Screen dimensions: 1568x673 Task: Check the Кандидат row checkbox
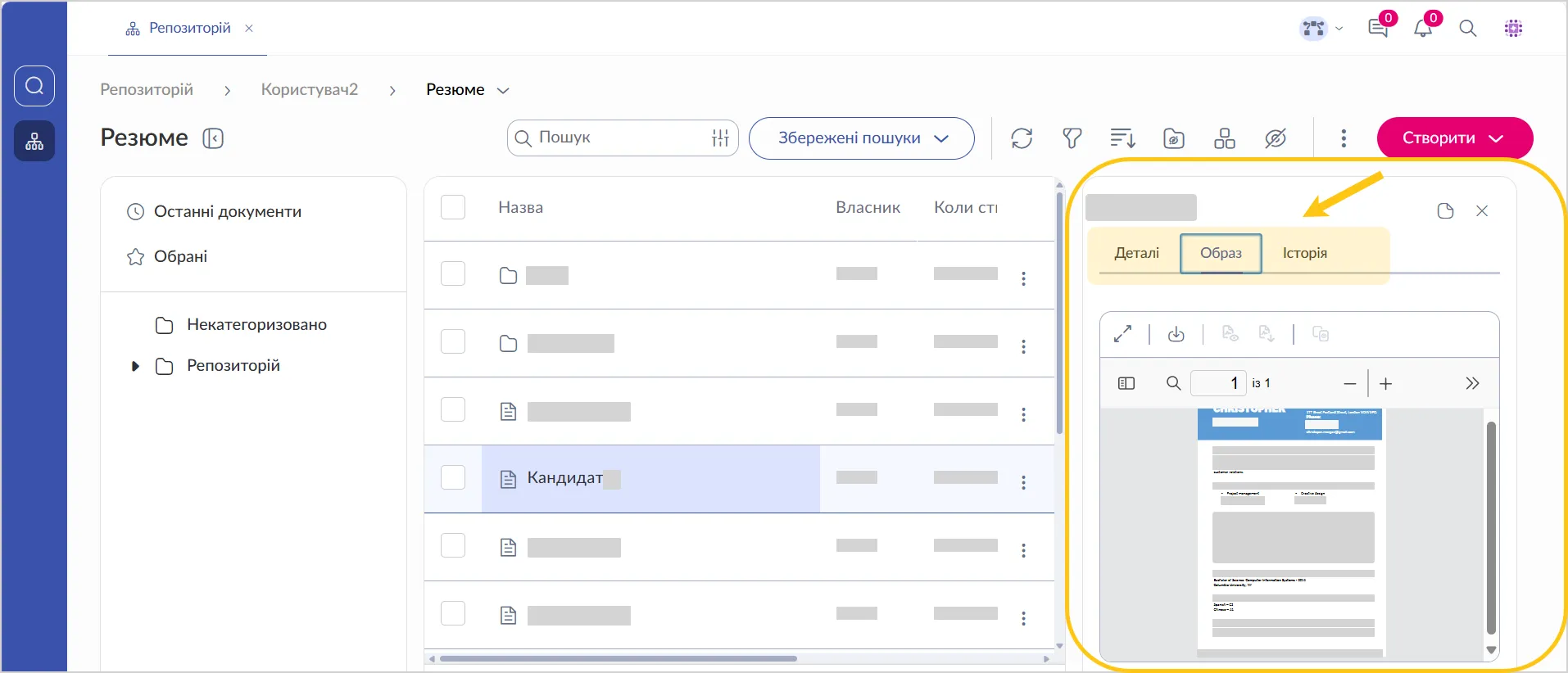click(x=453, y=478)
